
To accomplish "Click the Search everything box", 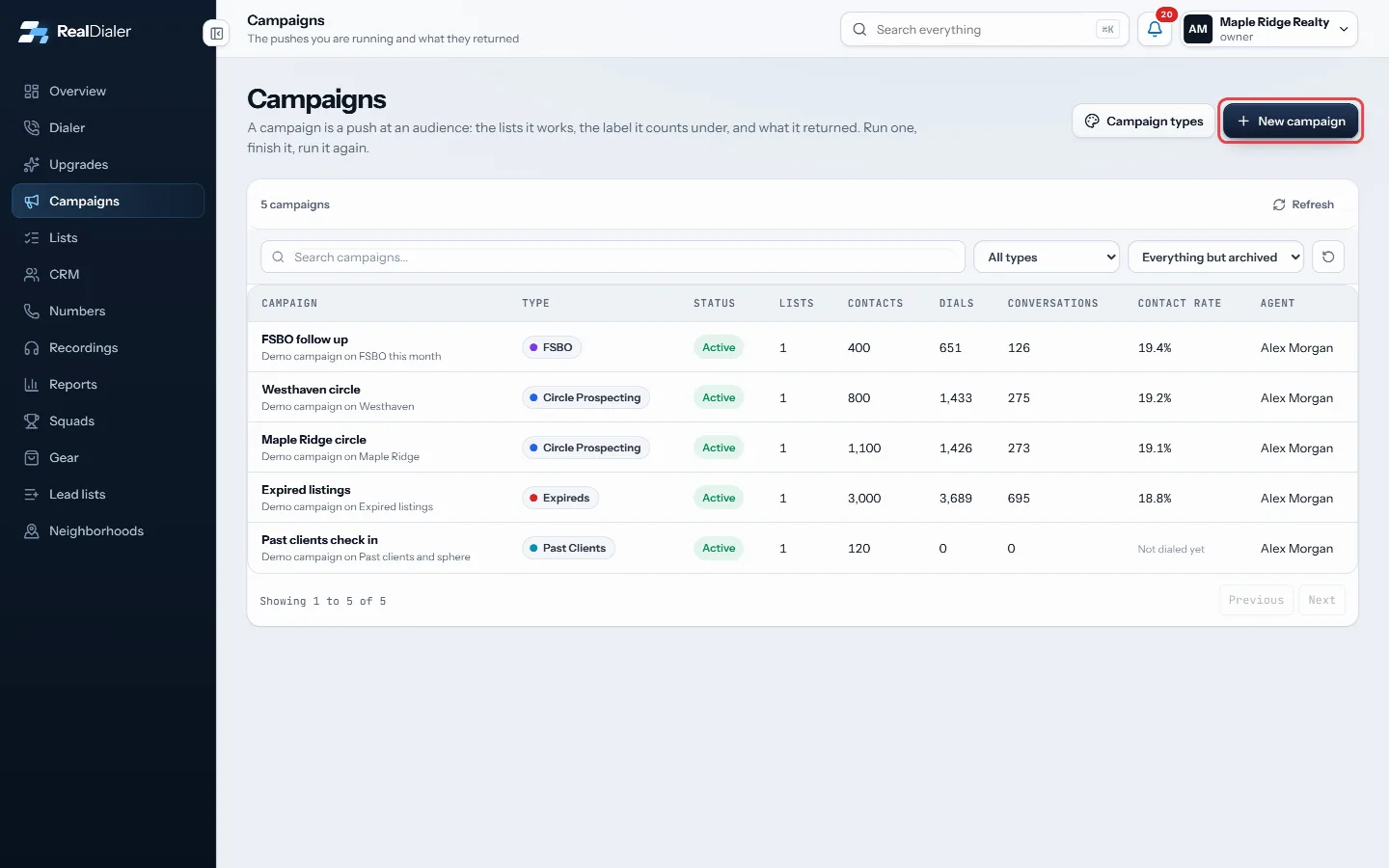I will [x=985, y=30].
